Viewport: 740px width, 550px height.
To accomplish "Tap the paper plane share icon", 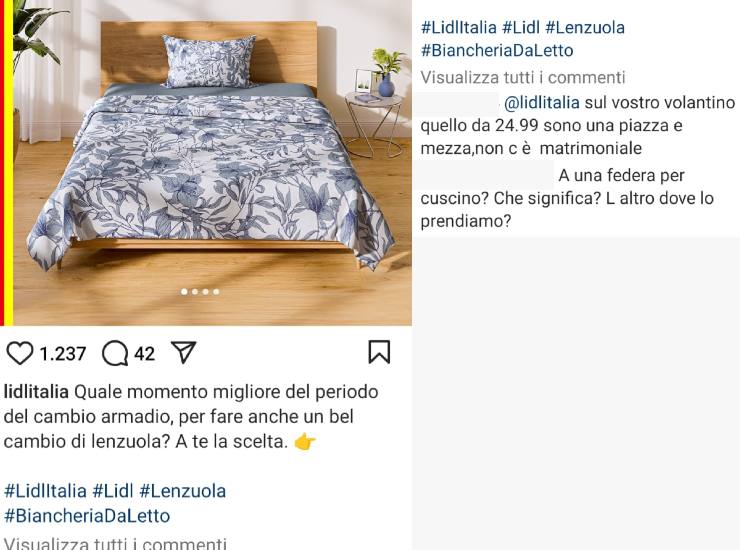I will (184, 352).
